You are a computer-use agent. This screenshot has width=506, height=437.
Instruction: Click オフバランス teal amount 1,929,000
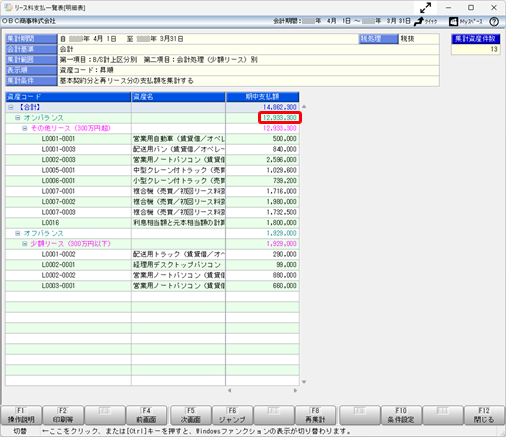[x=281, y=233]
